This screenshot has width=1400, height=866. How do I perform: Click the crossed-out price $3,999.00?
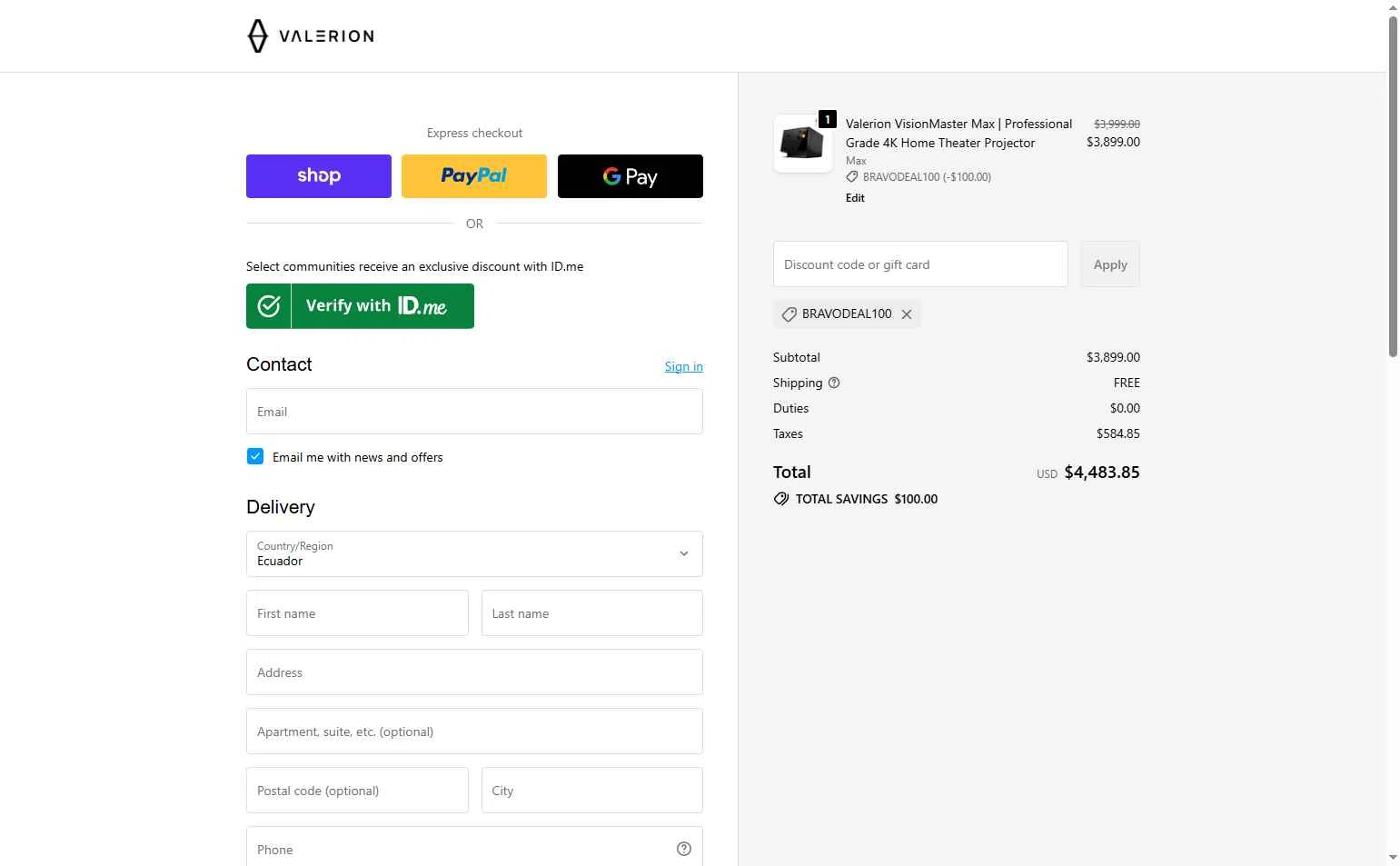[x=1117, y=124]
